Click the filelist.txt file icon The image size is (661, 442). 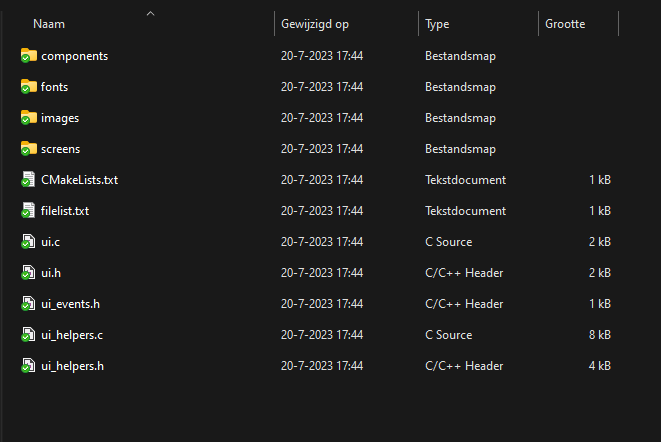pyautogui.click(x=28, y=210)
